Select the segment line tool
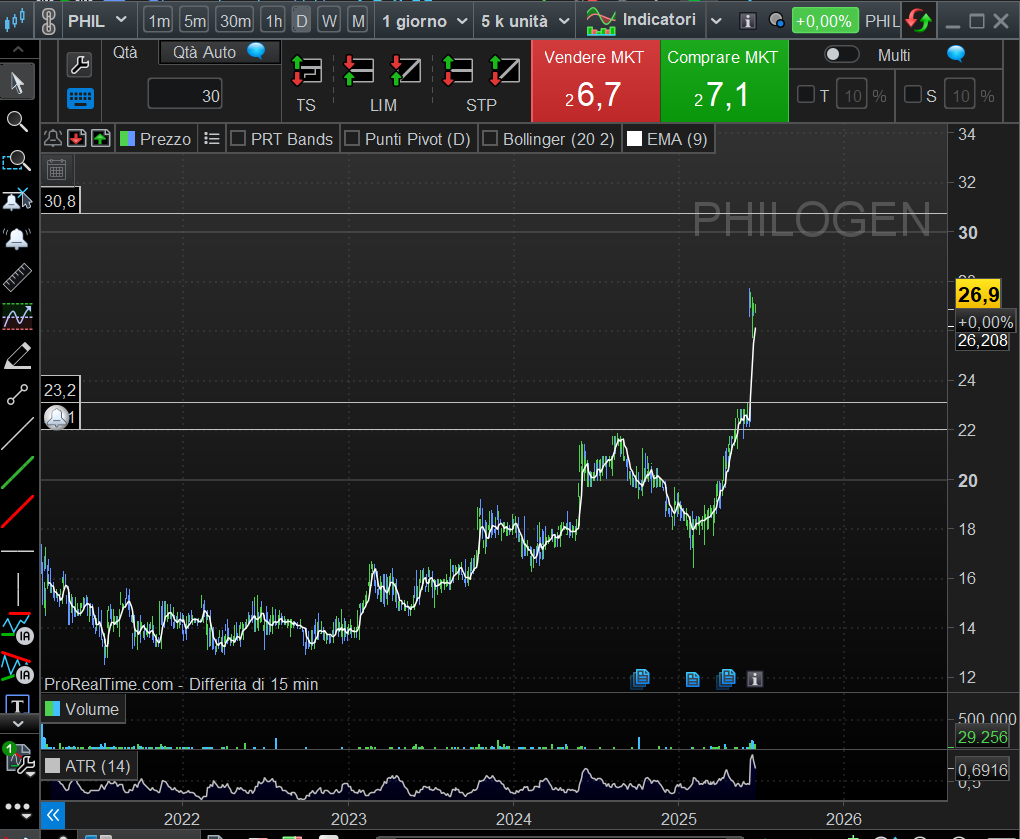The image size is (1020, 839). tap(18, 394)
